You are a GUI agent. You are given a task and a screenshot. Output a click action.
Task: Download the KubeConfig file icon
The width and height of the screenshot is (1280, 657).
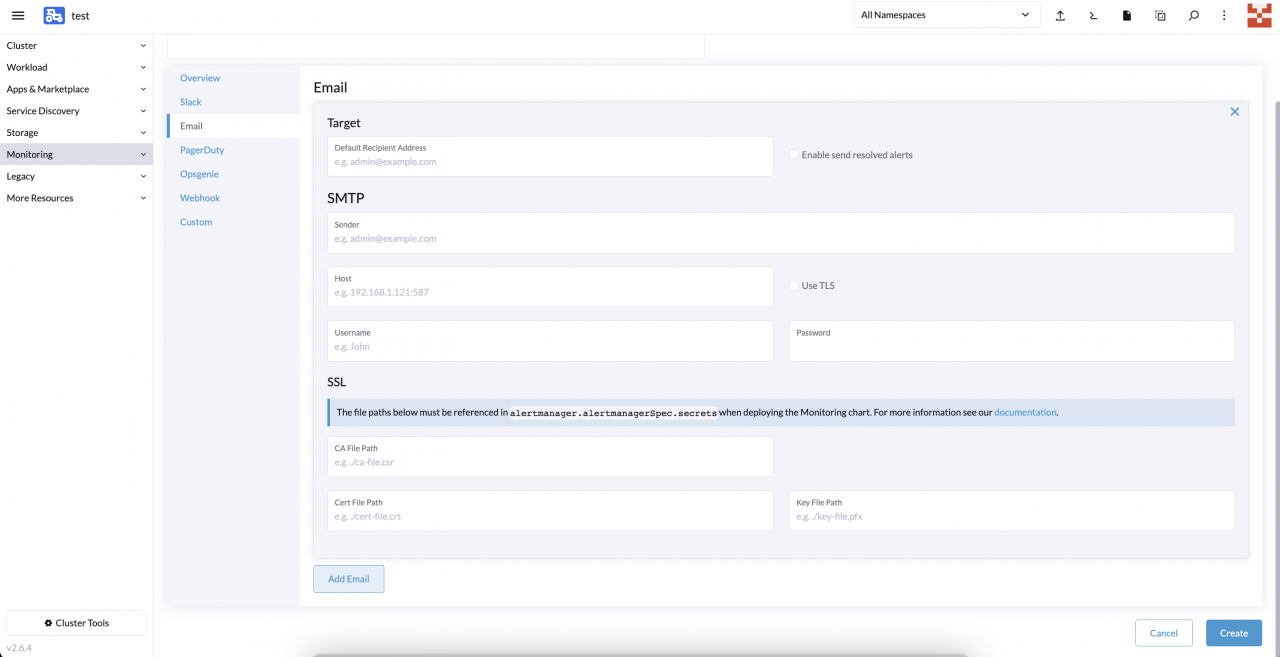point(1127,16)
